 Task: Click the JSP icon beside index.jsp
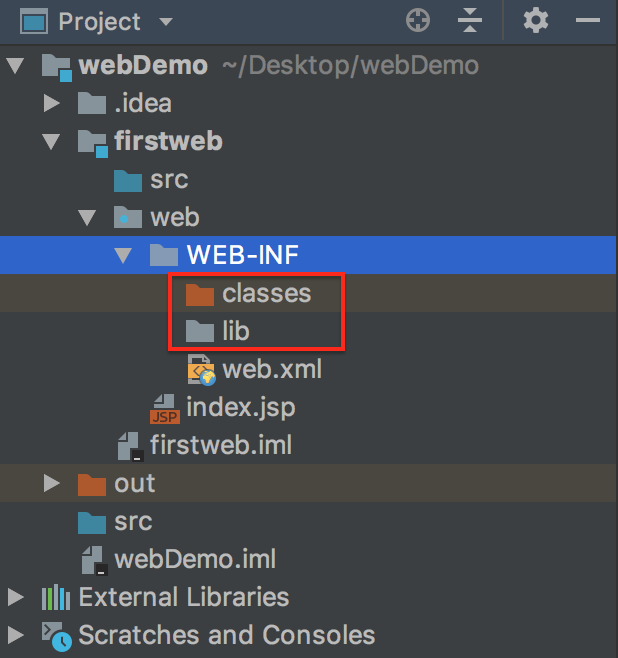[x=165, y=408]
